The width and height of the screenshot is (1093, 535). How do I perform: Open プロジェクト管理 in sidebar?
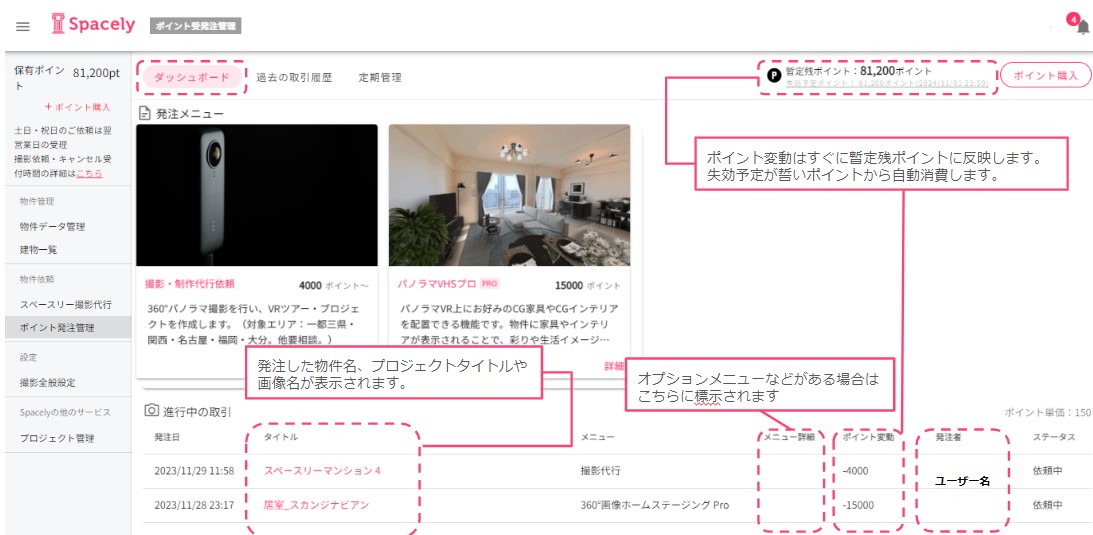(x=56, y=438)
